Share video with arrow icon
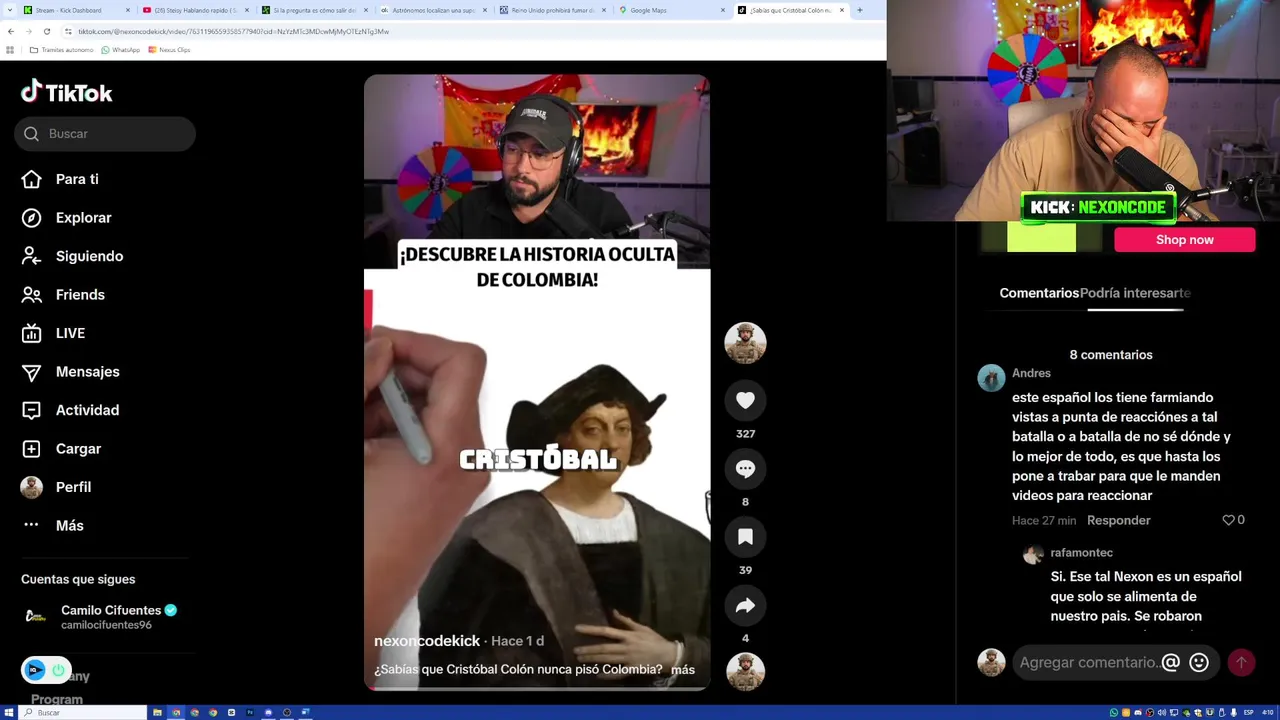The image size is (1280, 720). tap(745, 605)
